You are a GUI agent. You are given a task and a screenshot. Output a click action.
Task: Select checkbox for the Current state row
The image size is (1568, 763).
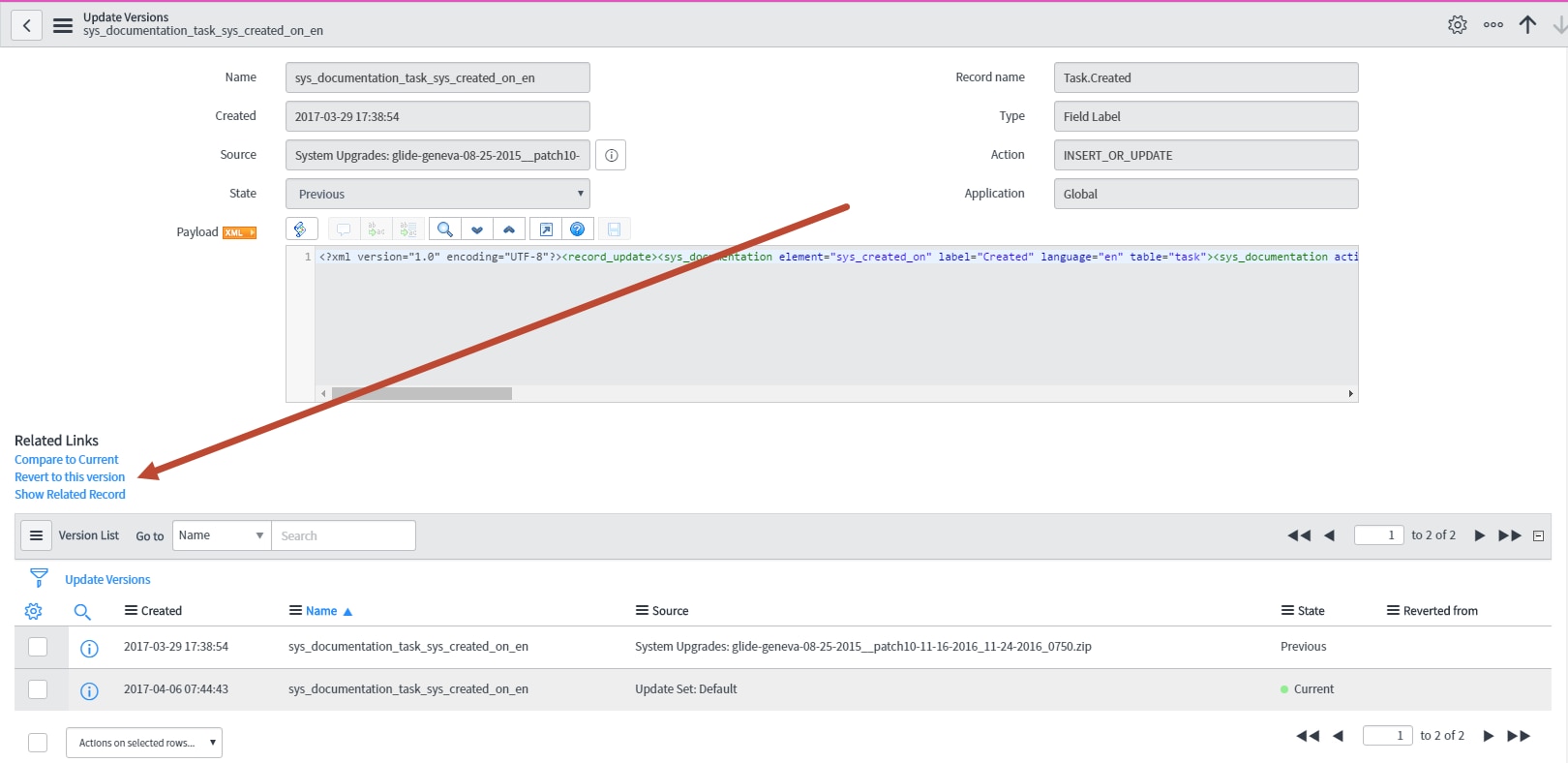(38, 689)
